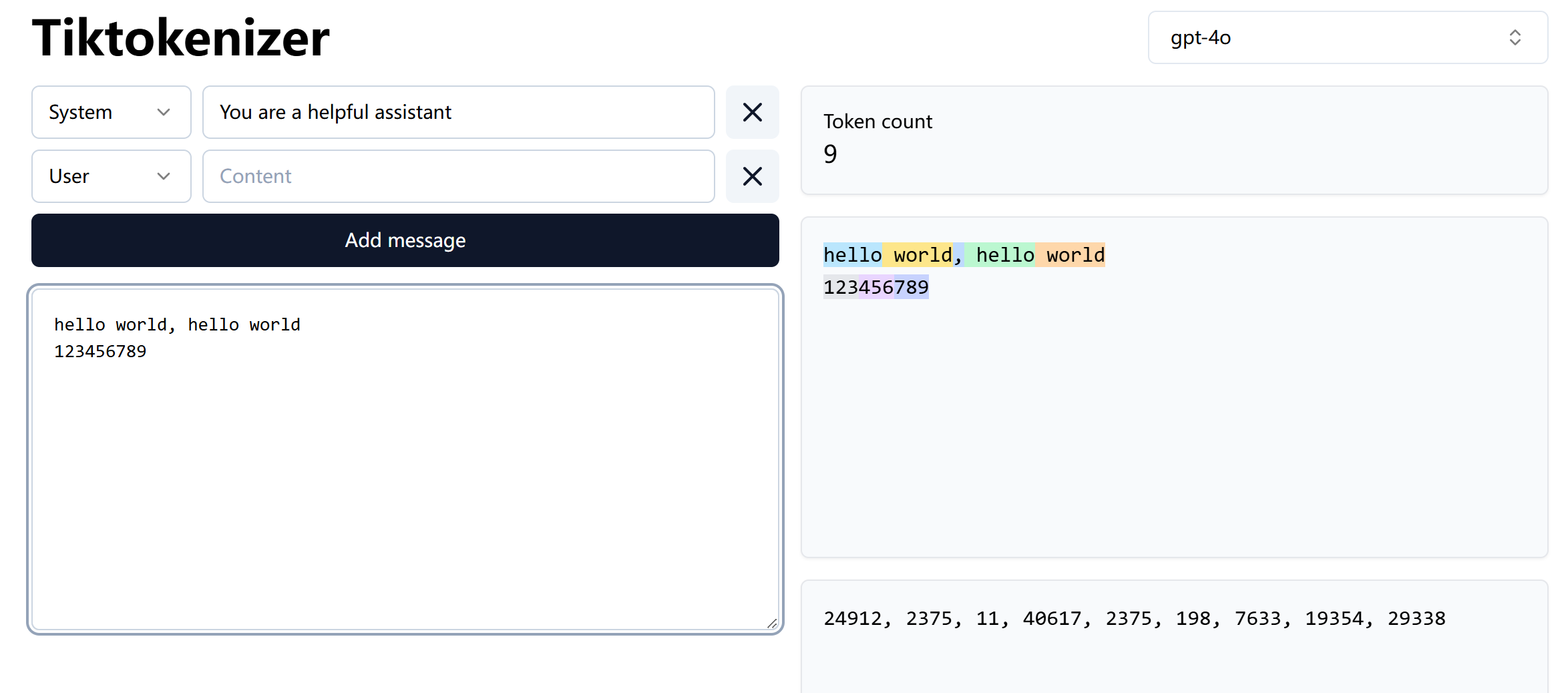Image resolution: width=1568 pixels, height=693 pixels.
Task: Edit the system message text field
Action: tap(459, 112)
